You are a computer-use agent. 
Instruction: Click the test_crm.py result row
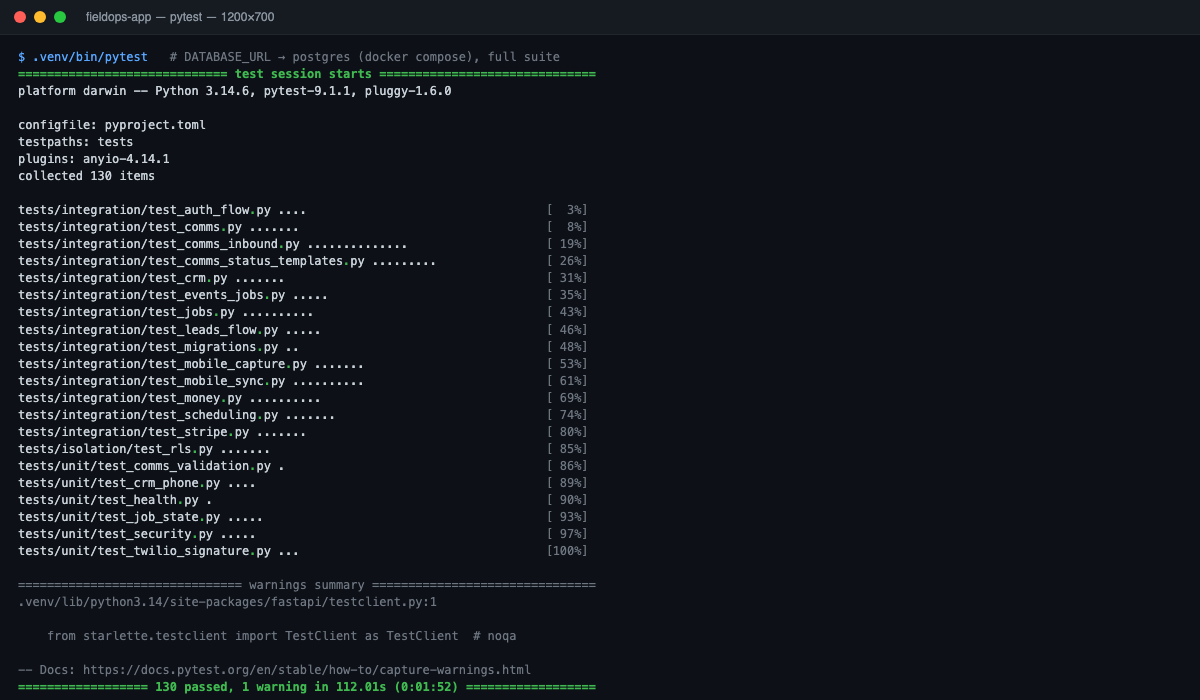303,278
